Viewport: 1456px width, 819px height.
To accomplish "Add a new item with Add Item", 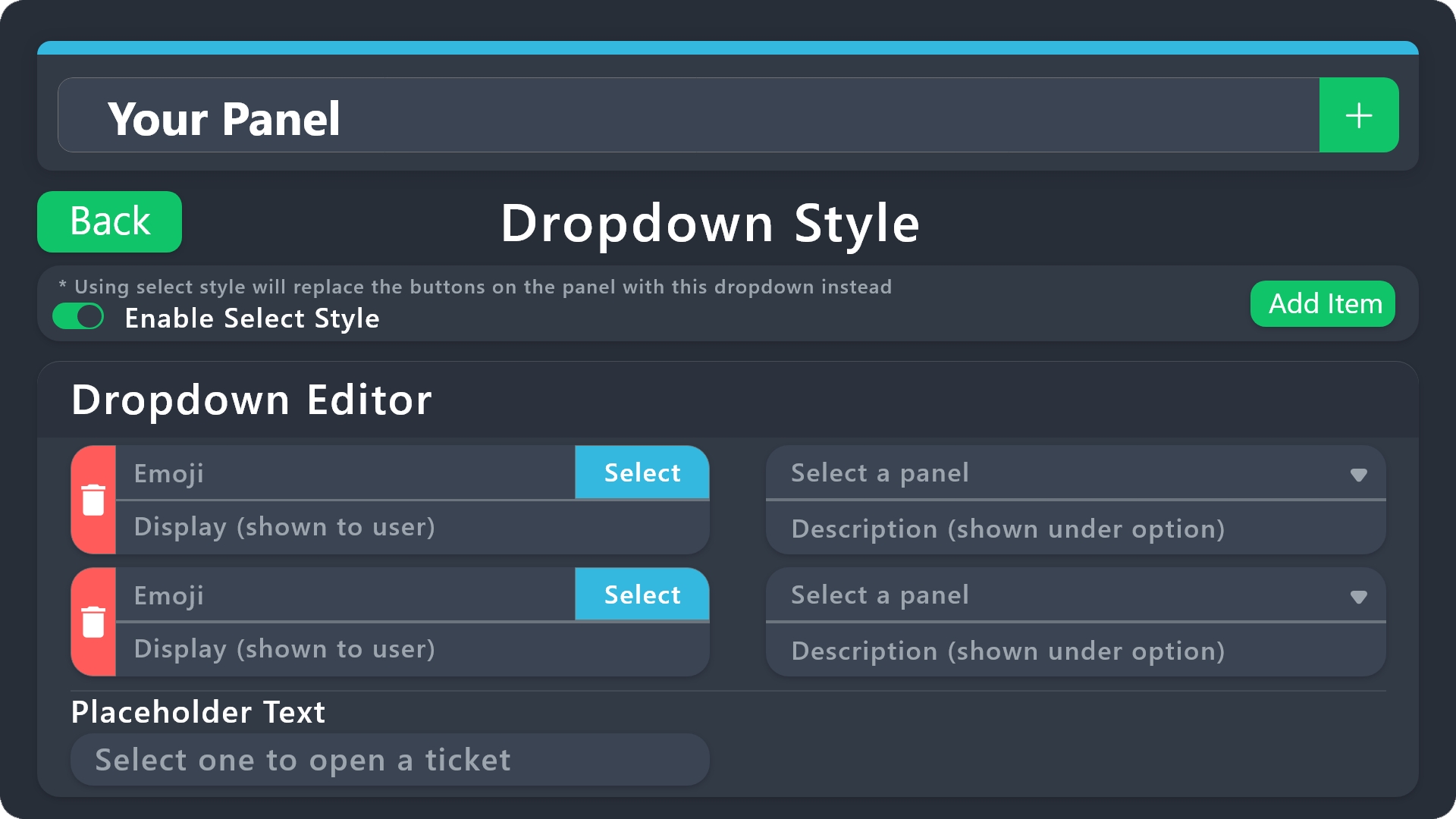I will (1323, 303).
